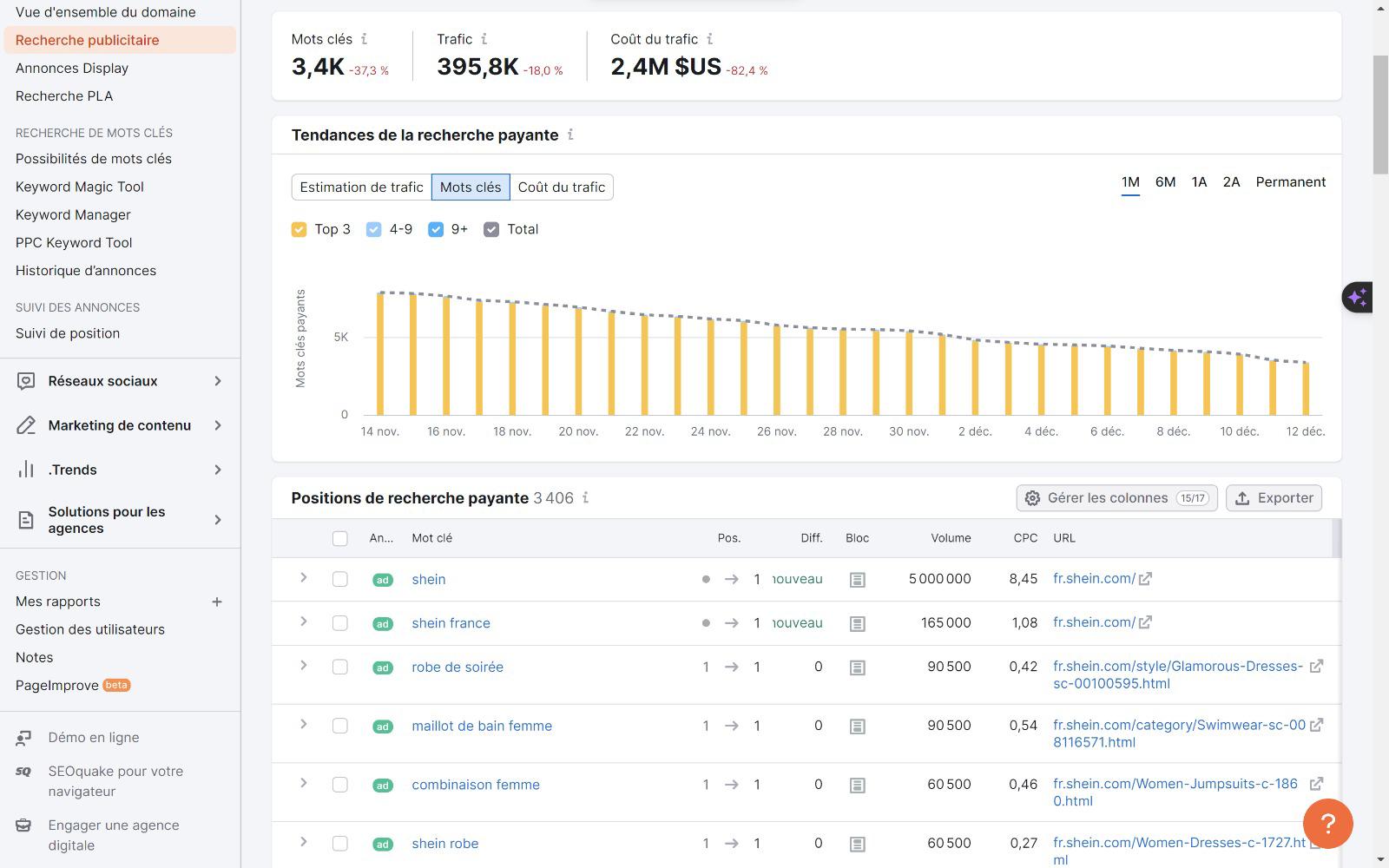The height and width of the screenshot is (868, 1389).
Task: Switch to Estimation de trafic tab
Action: pyautogui.click(x=361, y=187)
